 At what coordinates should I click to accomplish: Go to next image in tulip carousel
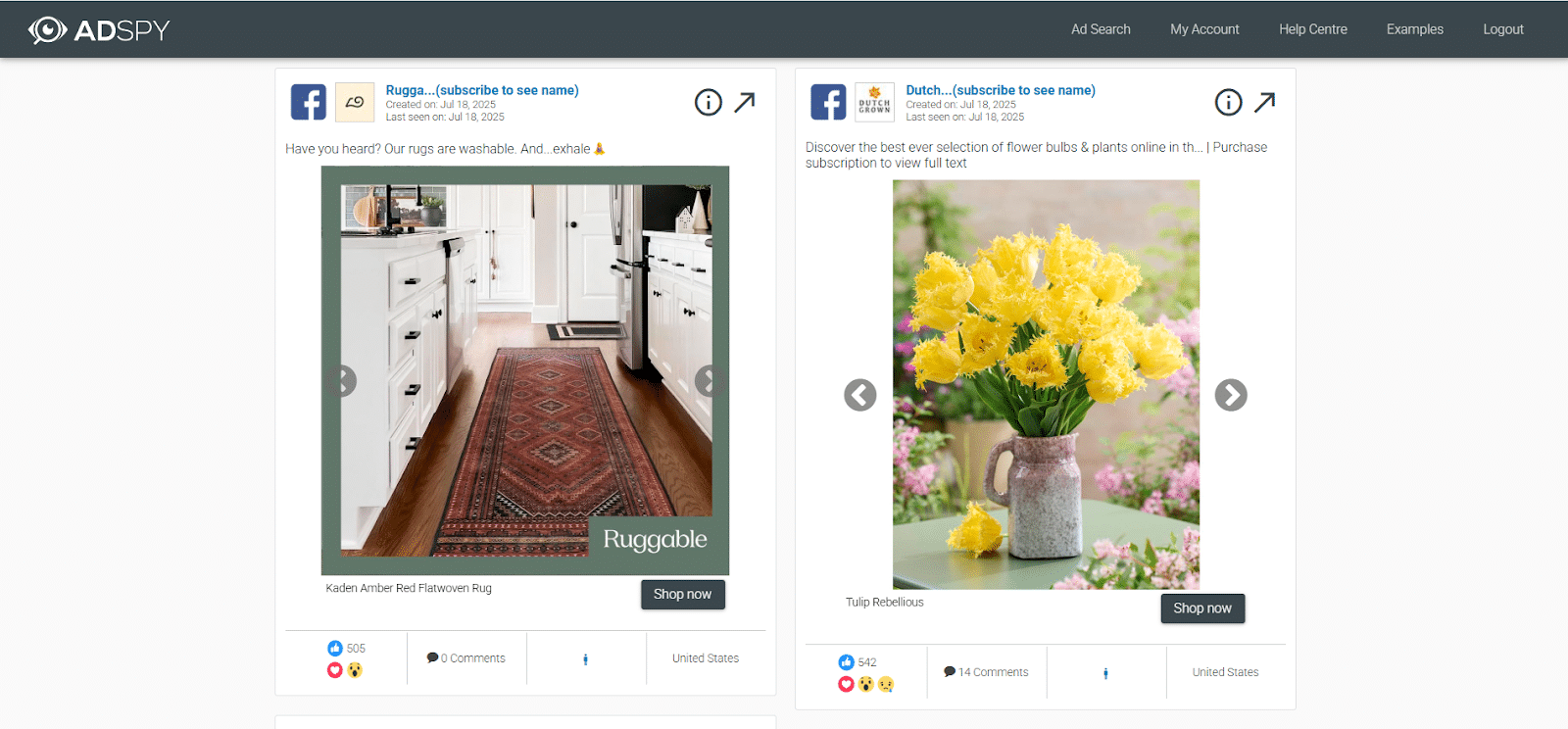click(x=1231, y=395)
